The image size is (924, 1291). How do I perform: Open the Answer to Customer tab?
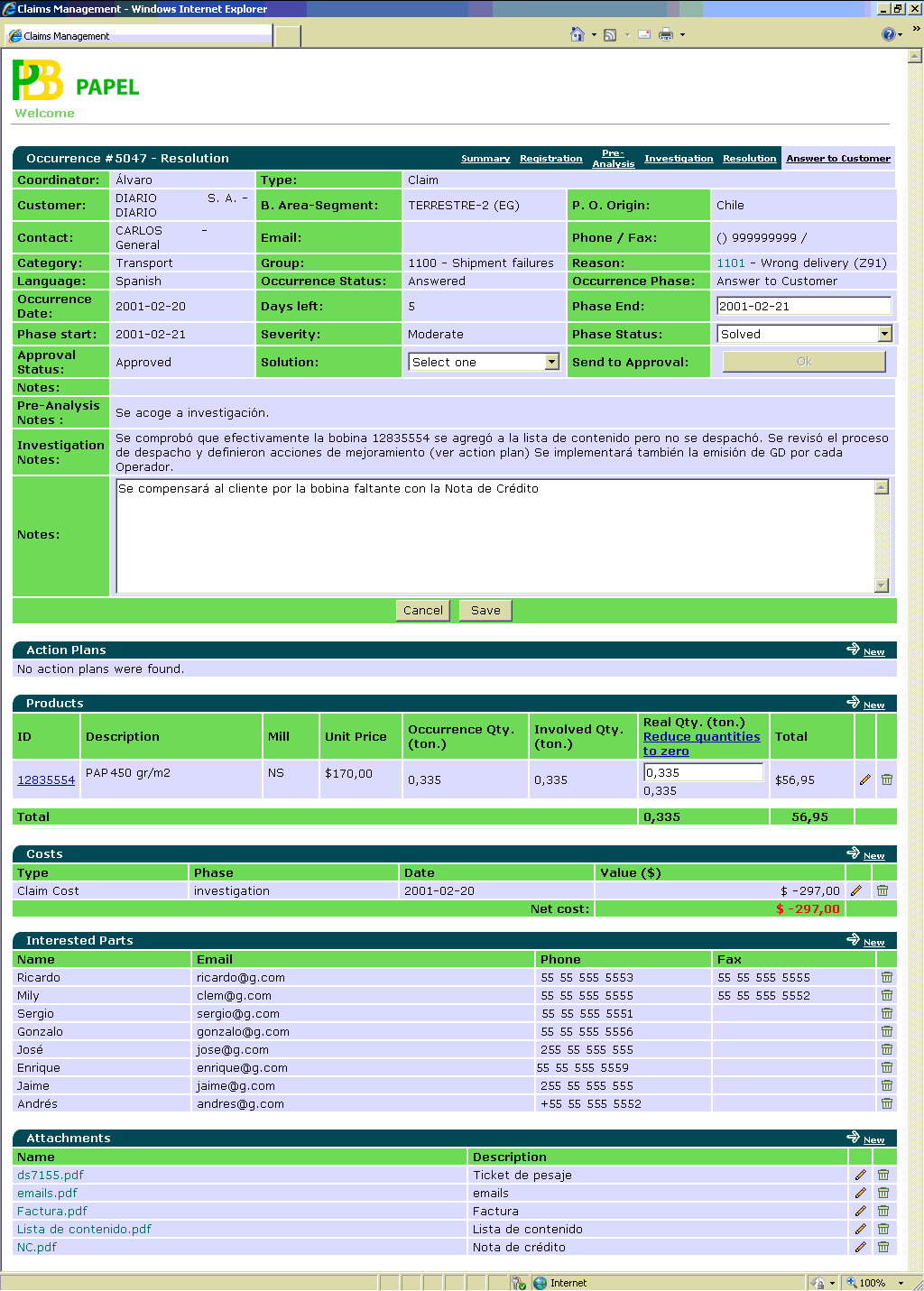(x=838, y=159)
